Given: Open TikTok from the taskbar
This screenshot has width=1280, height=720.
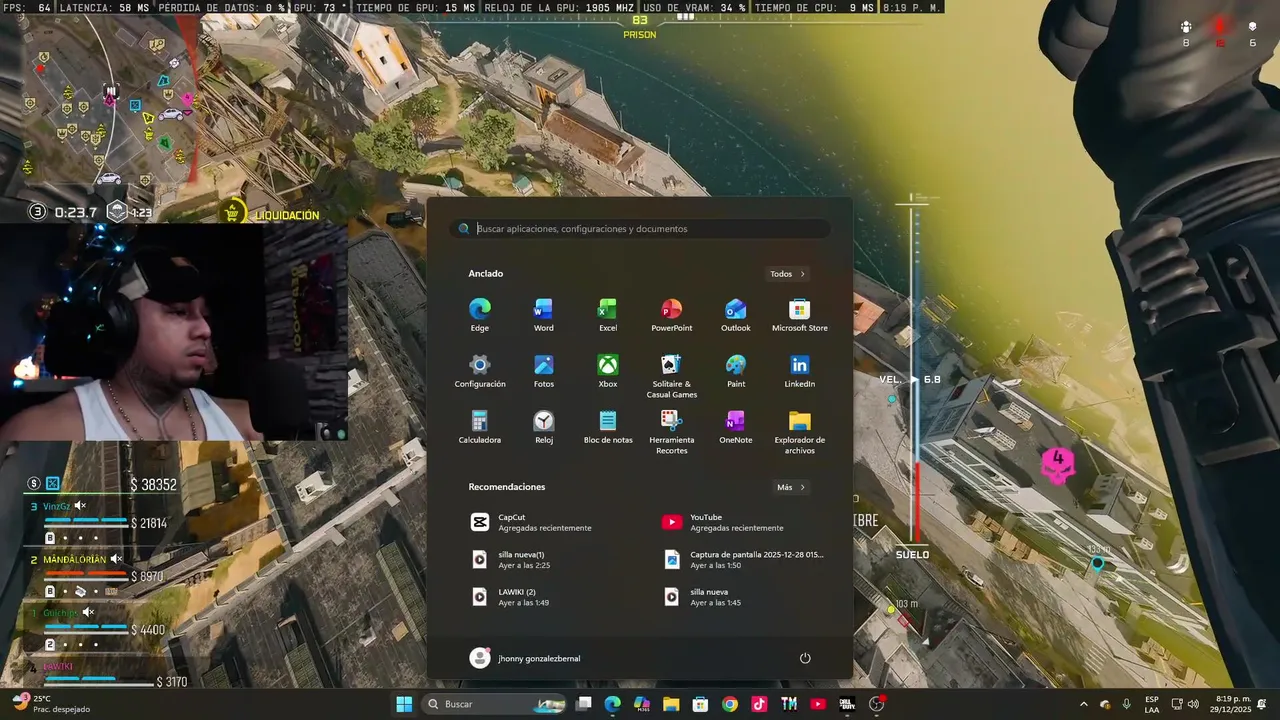Looking at the screenshot, I should click(x=759, y=704).
